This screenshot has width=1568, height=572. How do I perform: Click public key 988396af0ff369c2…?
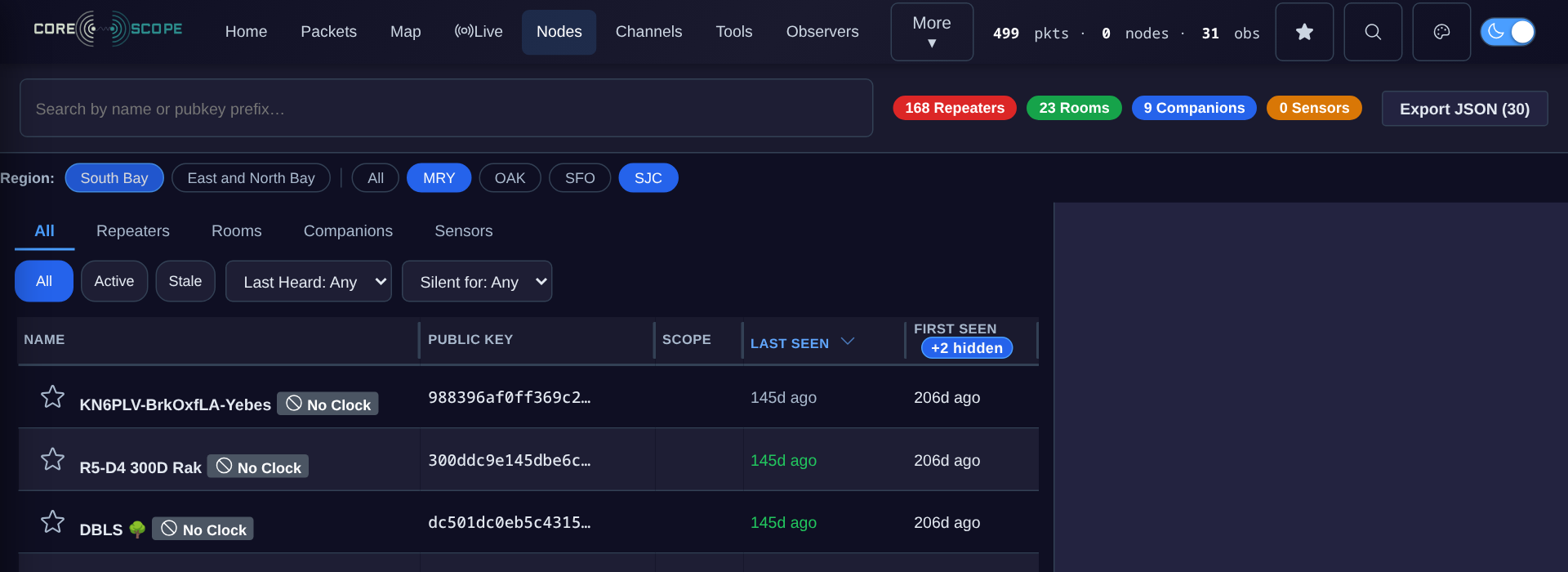click(510, 397)
